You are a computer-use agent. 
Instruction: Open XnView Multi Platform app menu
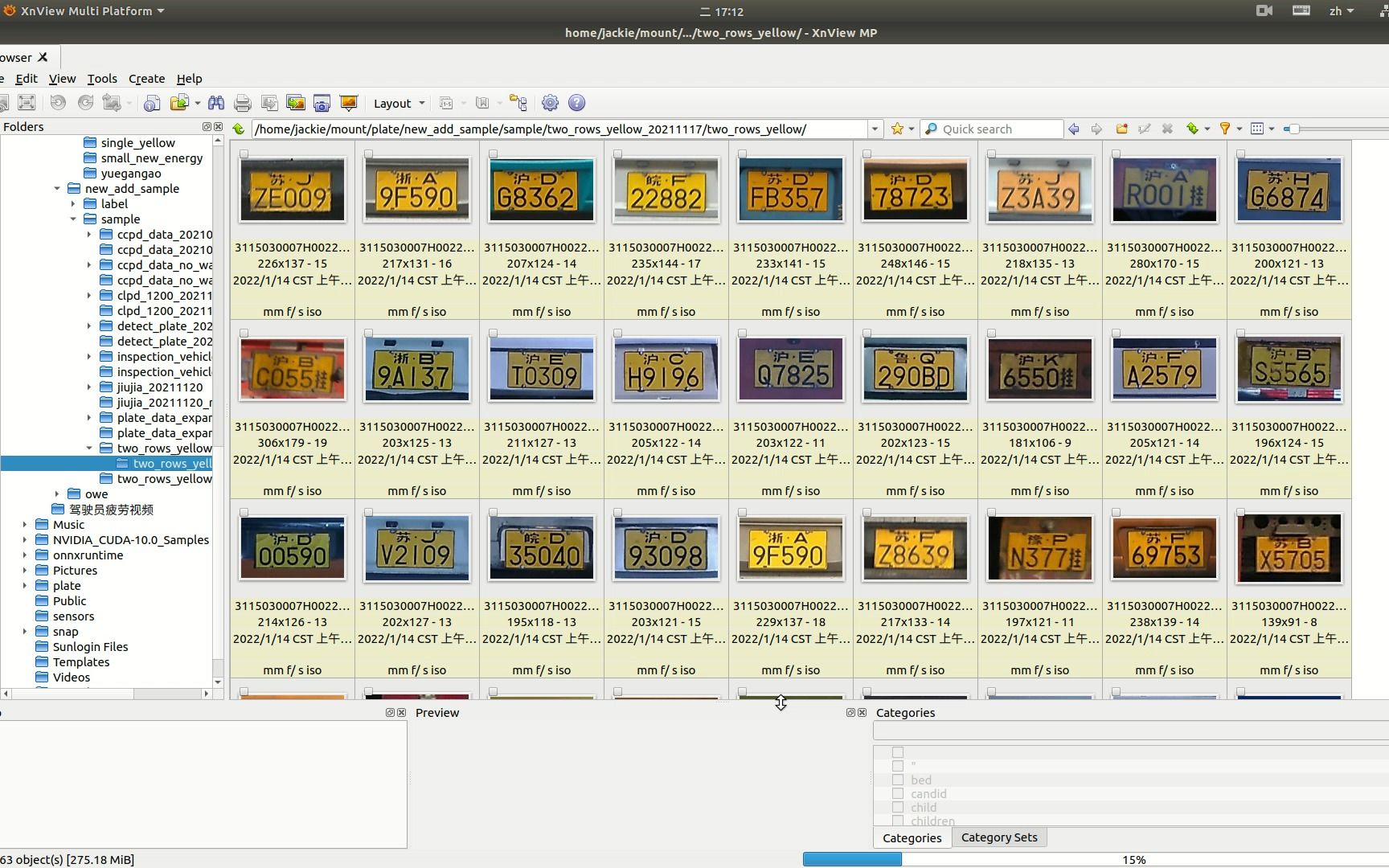[x=84, y=11]
